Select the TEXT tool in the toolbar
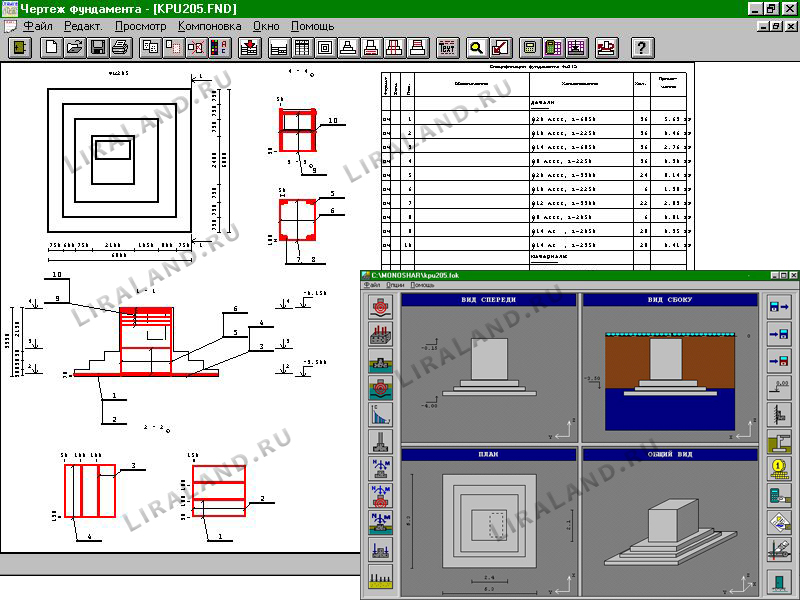The width and height of the screenshot is (800, 600). pos(447,47)
